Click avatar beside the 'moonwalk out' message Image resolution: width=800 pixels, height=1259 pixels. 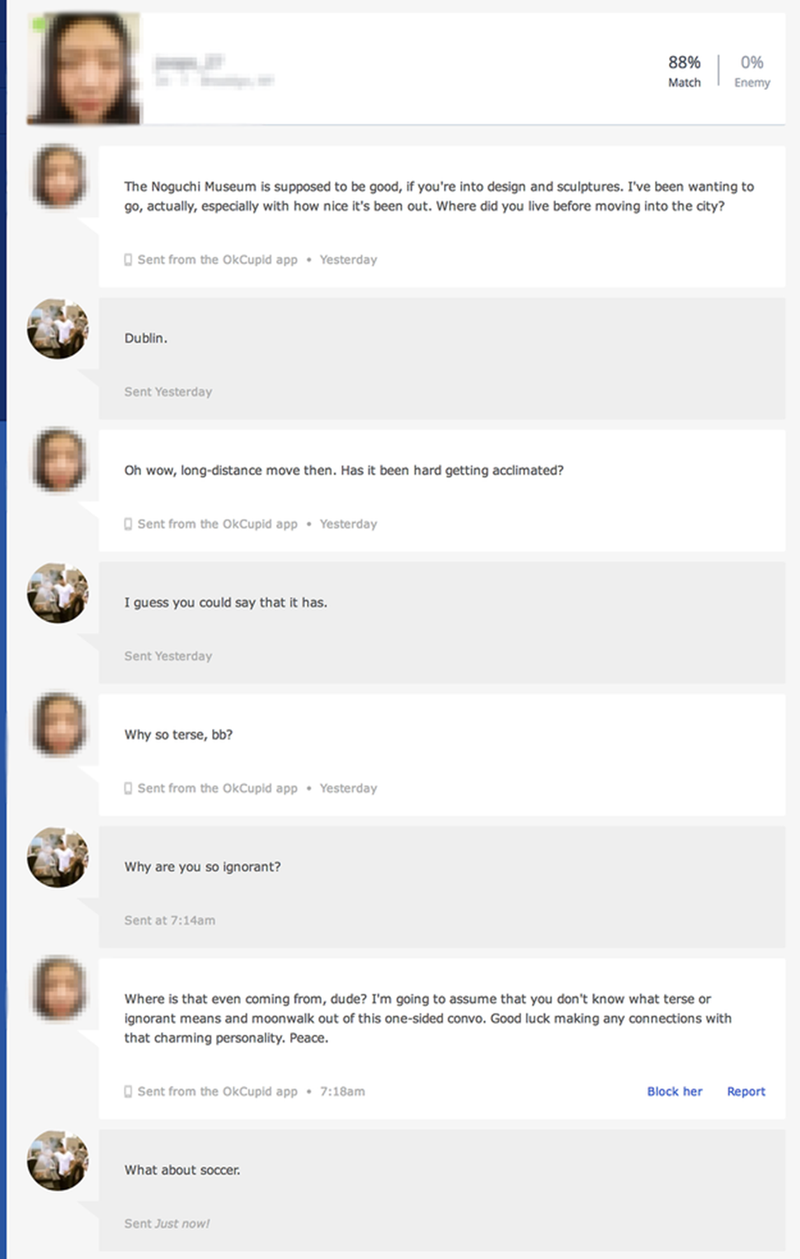pos(58,989)
